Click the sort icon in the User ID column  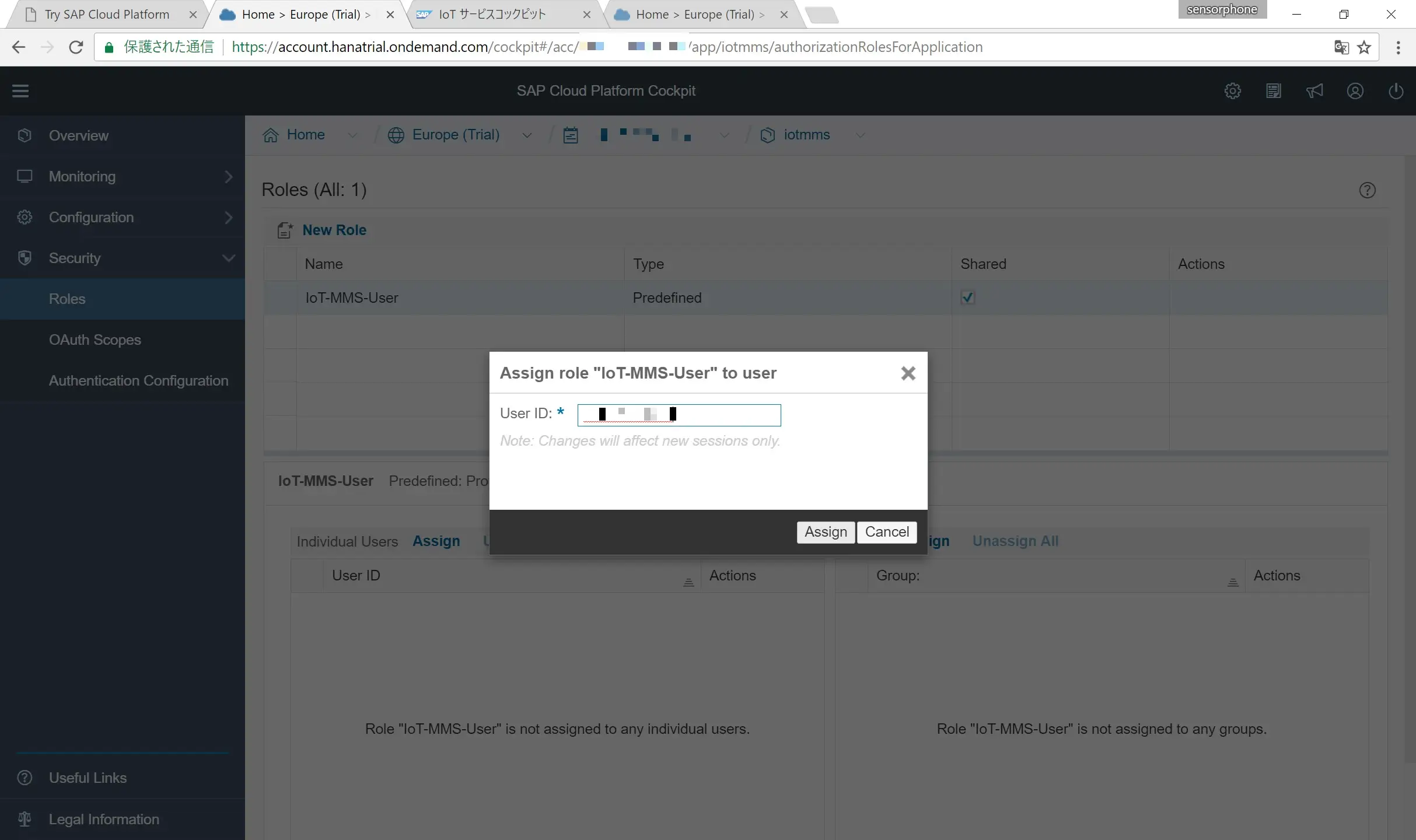point(688,582)
